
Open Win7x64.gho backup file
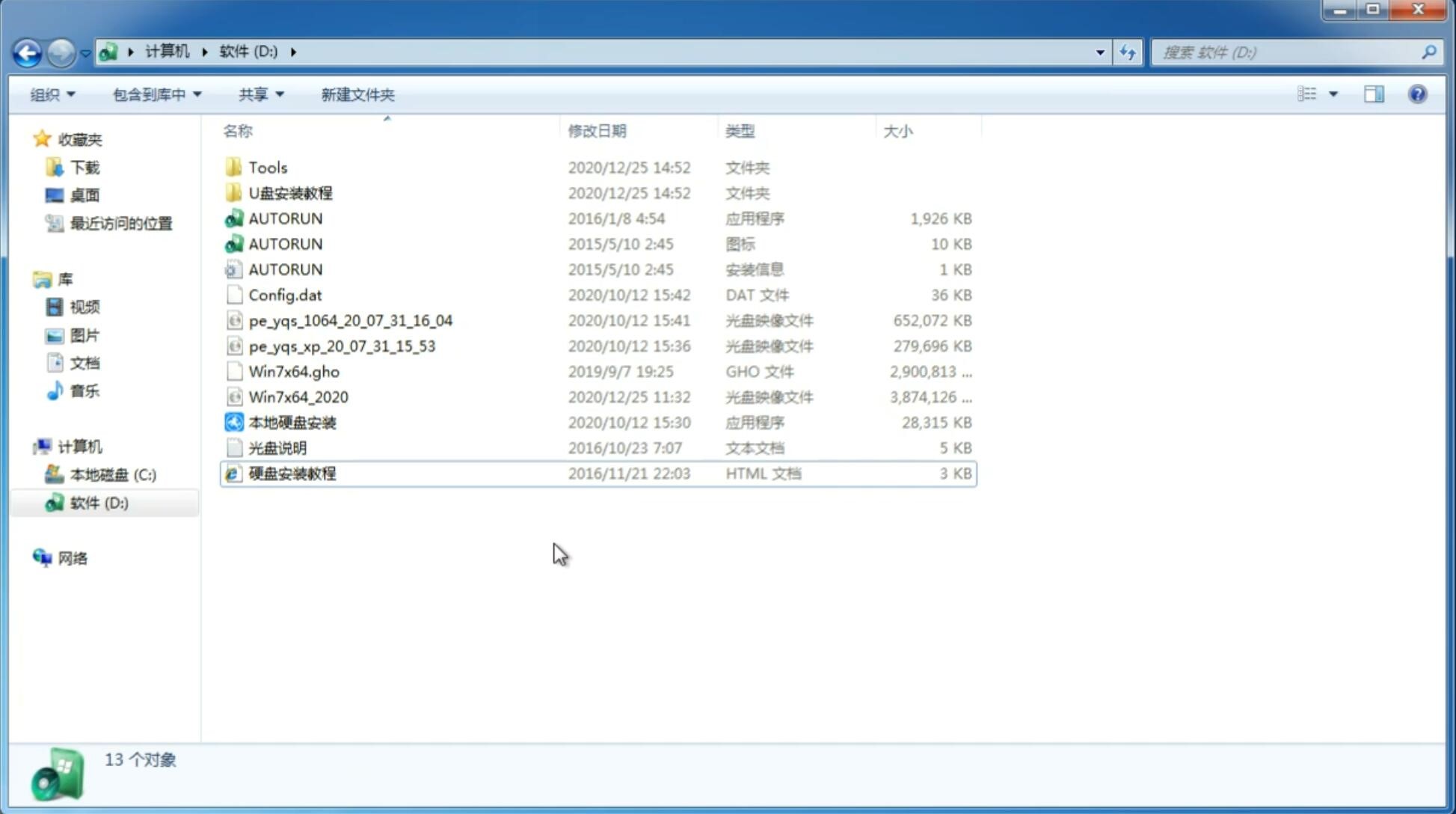coord(294,371)
